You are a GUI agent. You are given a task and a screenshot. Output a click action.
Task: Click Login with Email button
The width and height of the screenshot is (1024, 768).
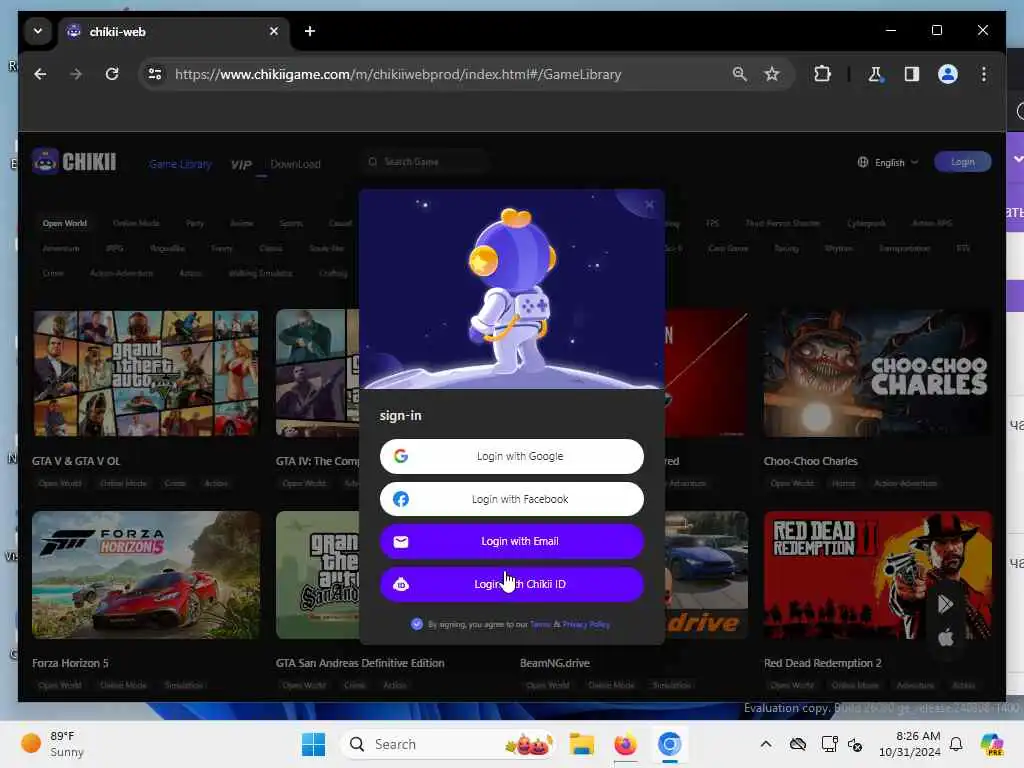(512, 541)
